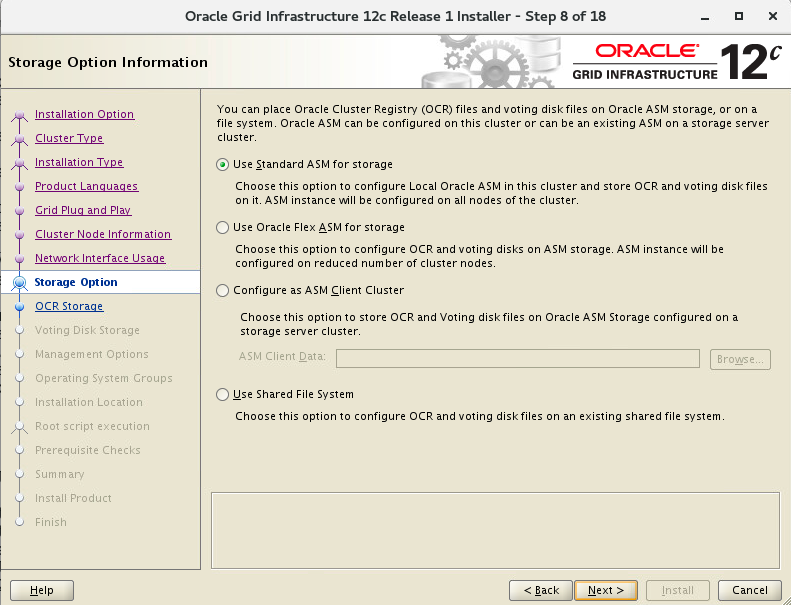The height and width of the screenshot is (605, 791).
Task: Close the installer window
Action: [773, 17]
